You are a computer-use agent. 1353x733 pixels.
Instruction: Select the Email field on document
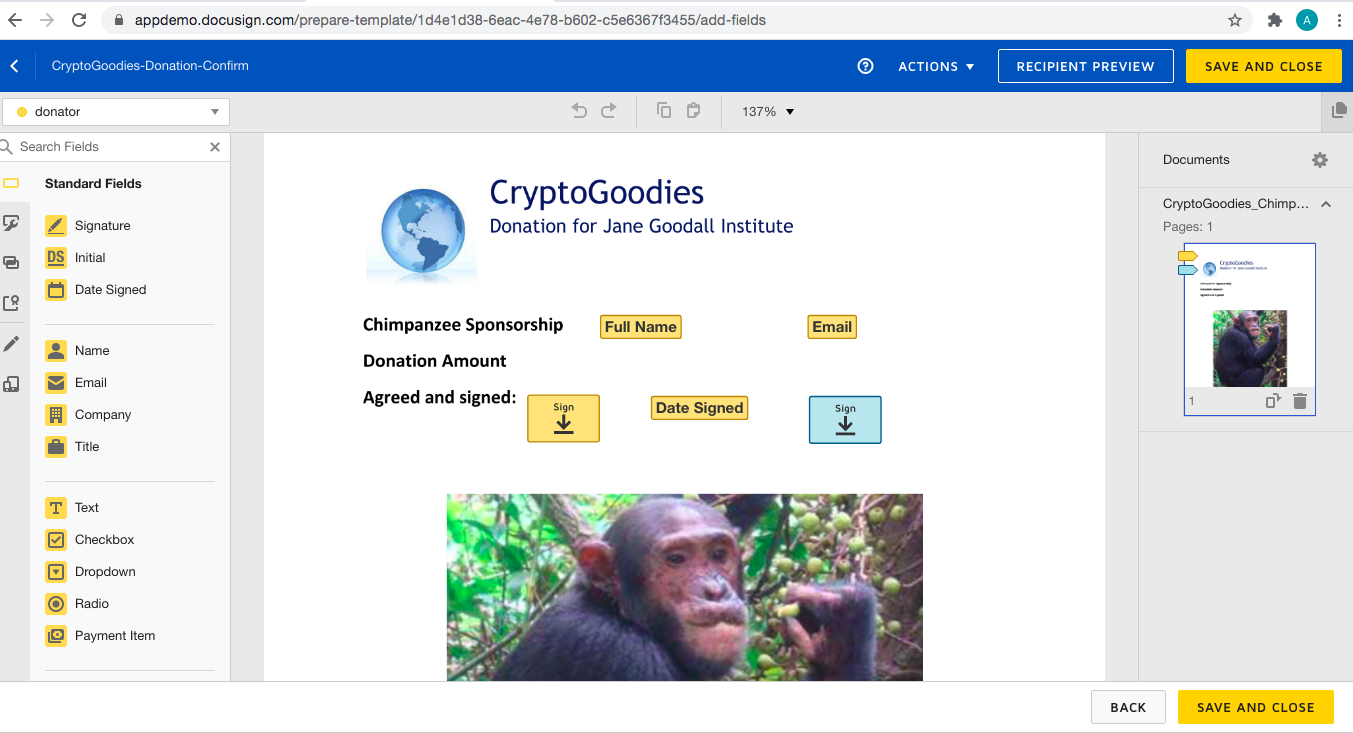[x=832, y=327]
